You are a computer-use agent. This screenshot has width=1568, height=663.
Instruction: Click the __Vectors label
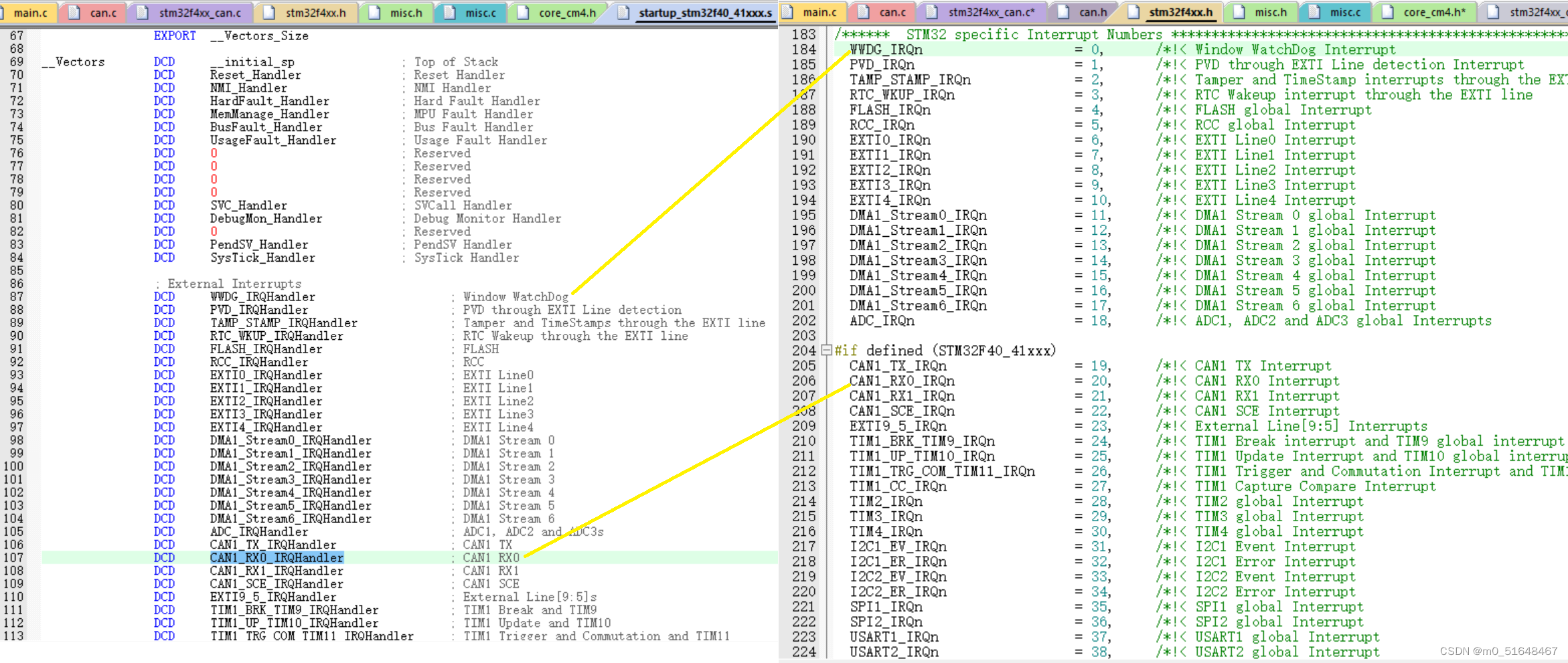pyautogui.click(x=74, y=62)
